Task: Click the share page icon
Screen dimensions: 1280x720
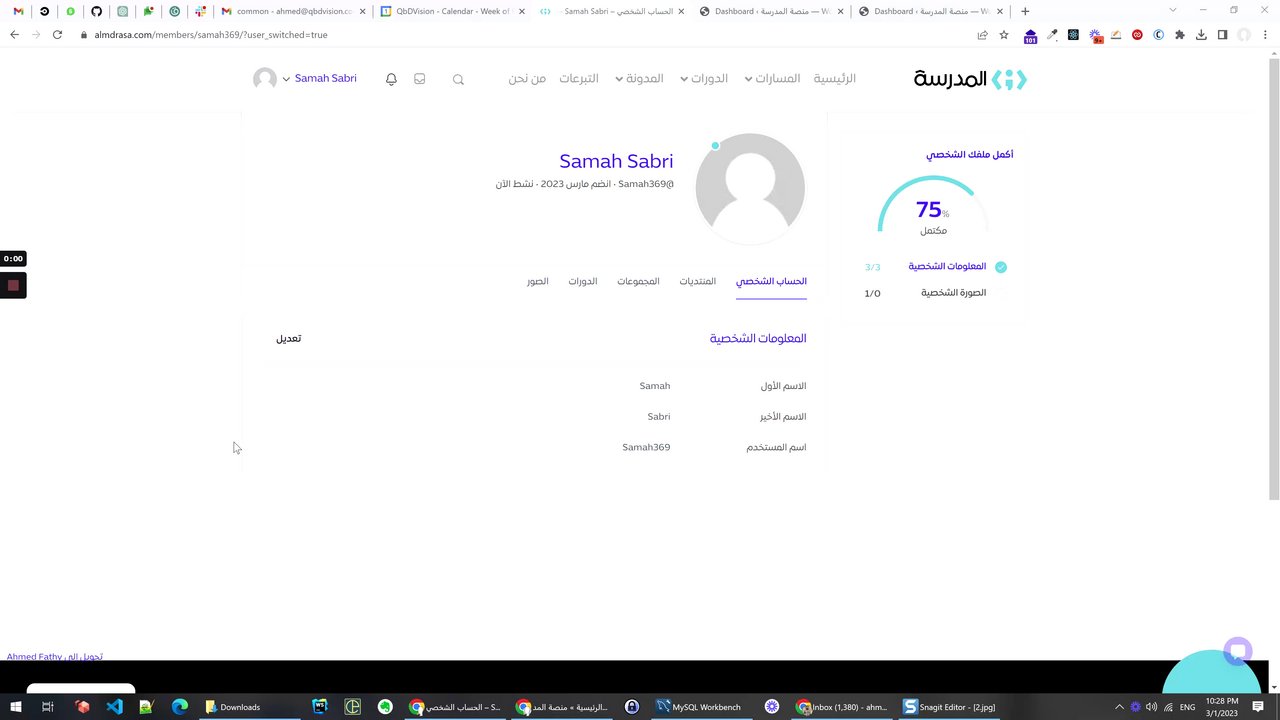Action: click(982, 34)
